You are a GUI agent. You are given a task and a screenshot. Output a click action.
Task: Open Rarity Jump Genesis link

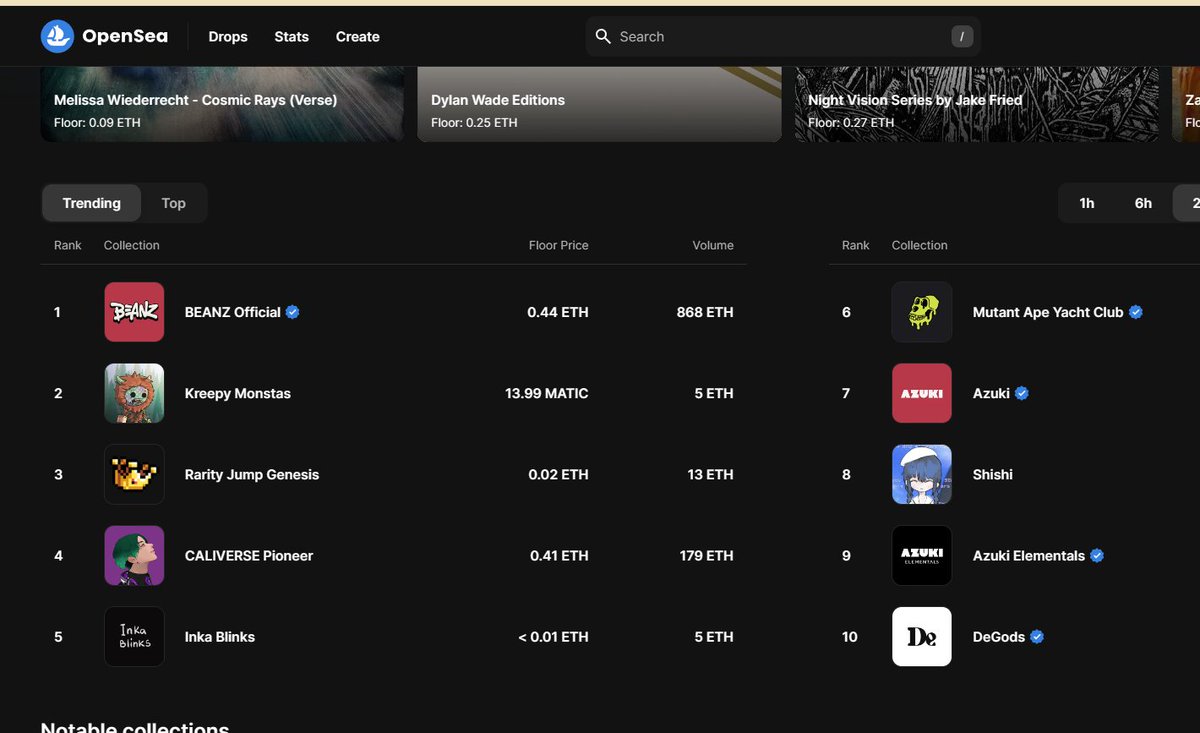252,474
